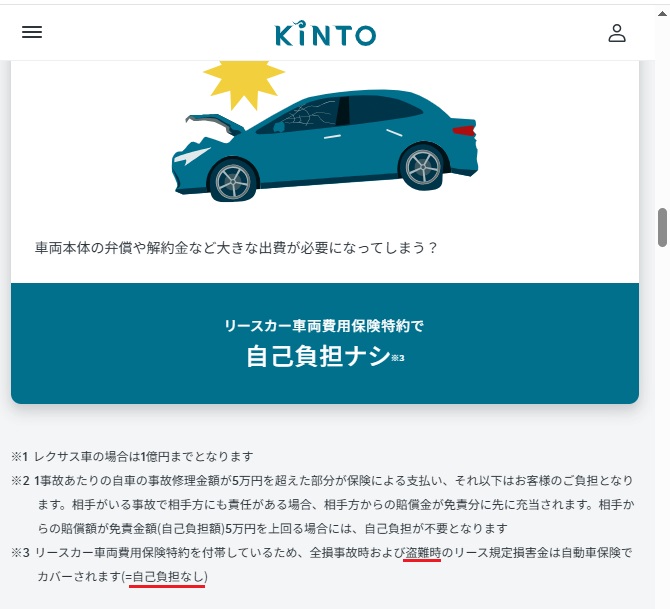Click the underlined 盗難時 text

[x=422, y=553]
